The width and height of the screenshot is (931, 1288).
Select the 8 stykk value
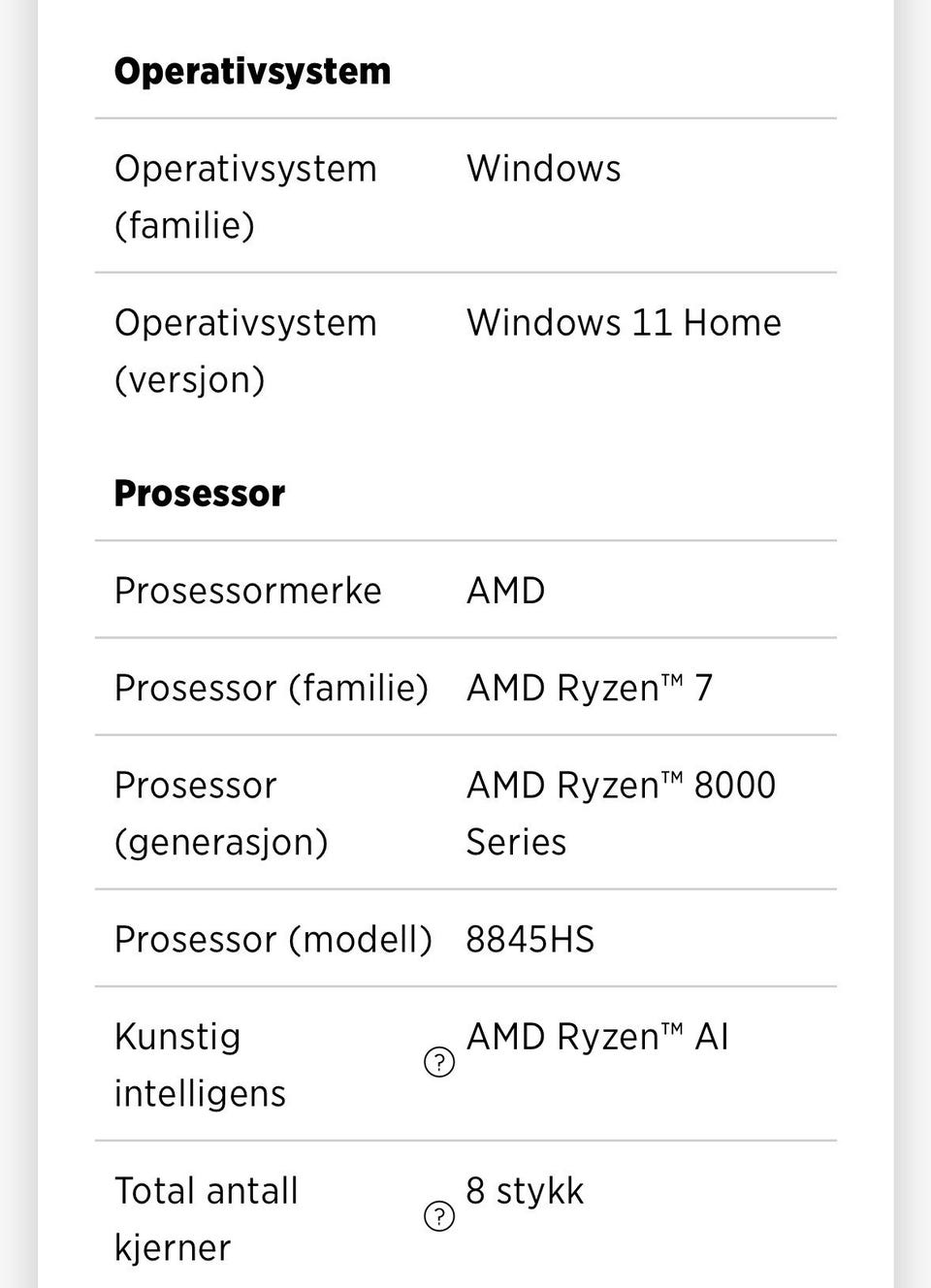point(525,1191)
